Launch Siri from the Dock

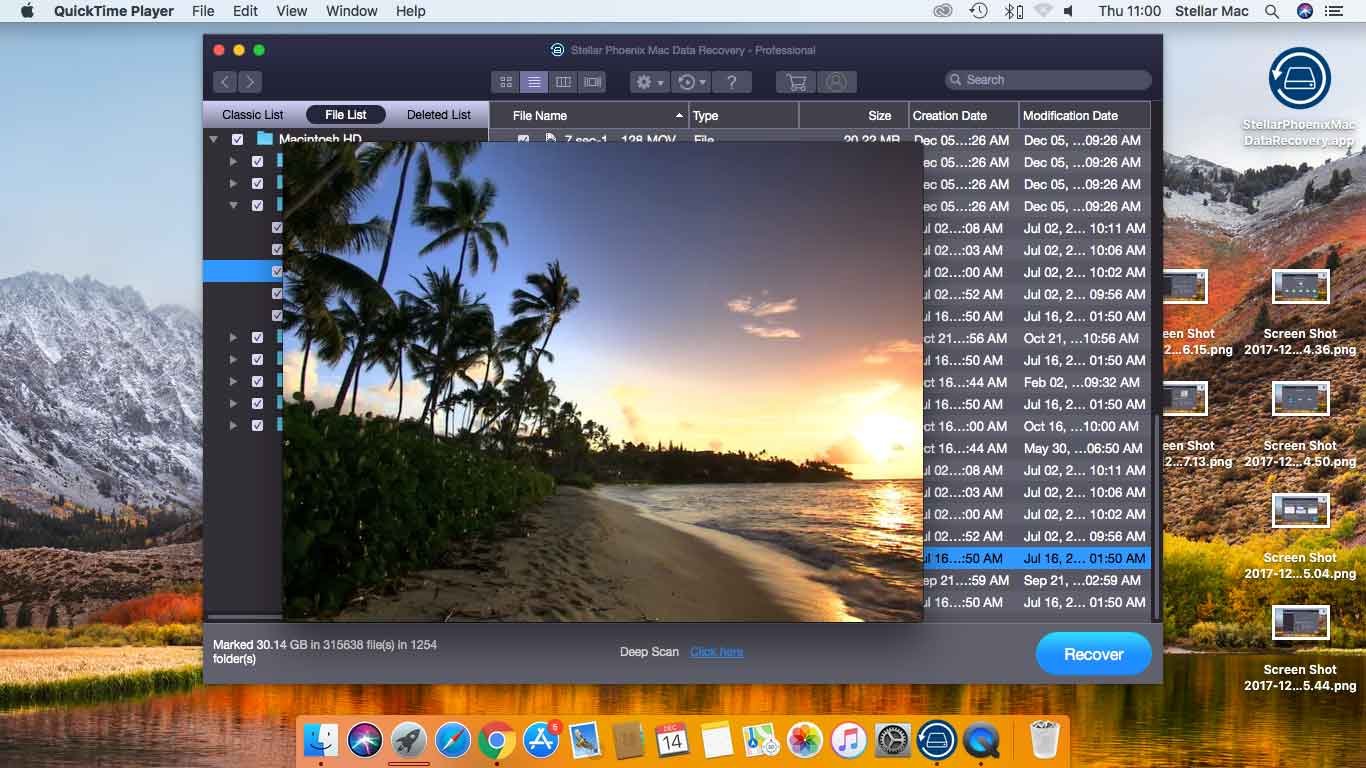[x=366, y=741]
